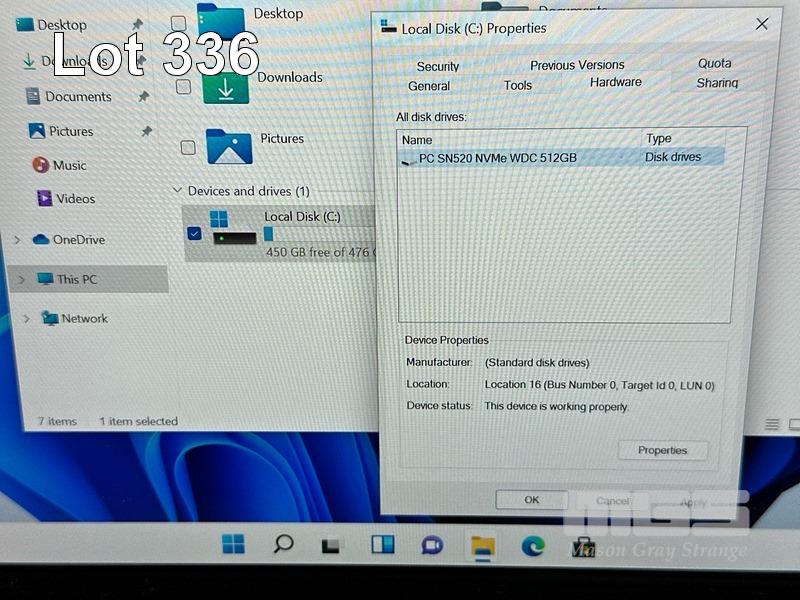Image resolution: width=800 pixels, height=600 pixels.
Task: Tick the Pictures folder checkbox
Action: coord(188,147)
